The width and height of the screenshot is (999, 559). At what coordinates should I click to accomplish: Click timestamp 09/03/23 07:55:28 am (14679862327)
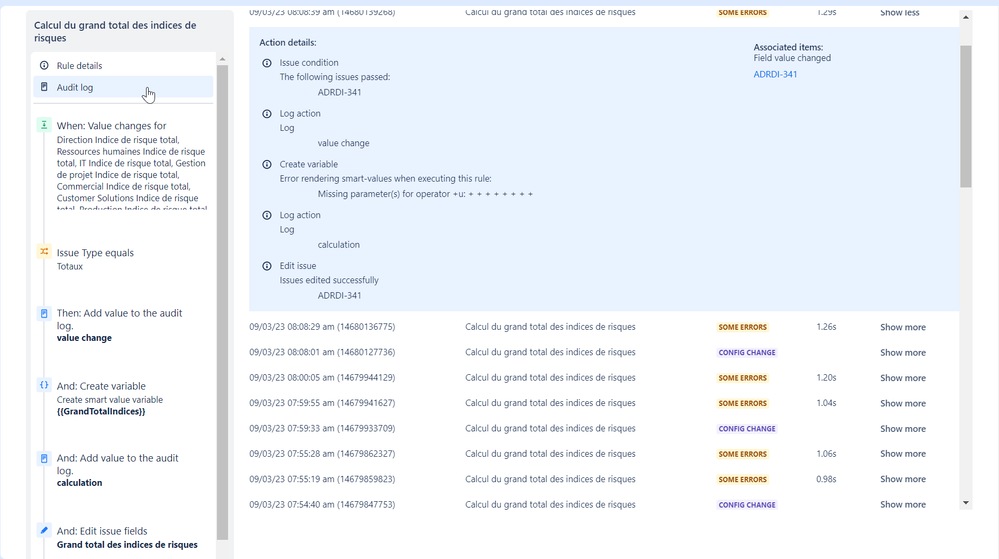(322, 453)
